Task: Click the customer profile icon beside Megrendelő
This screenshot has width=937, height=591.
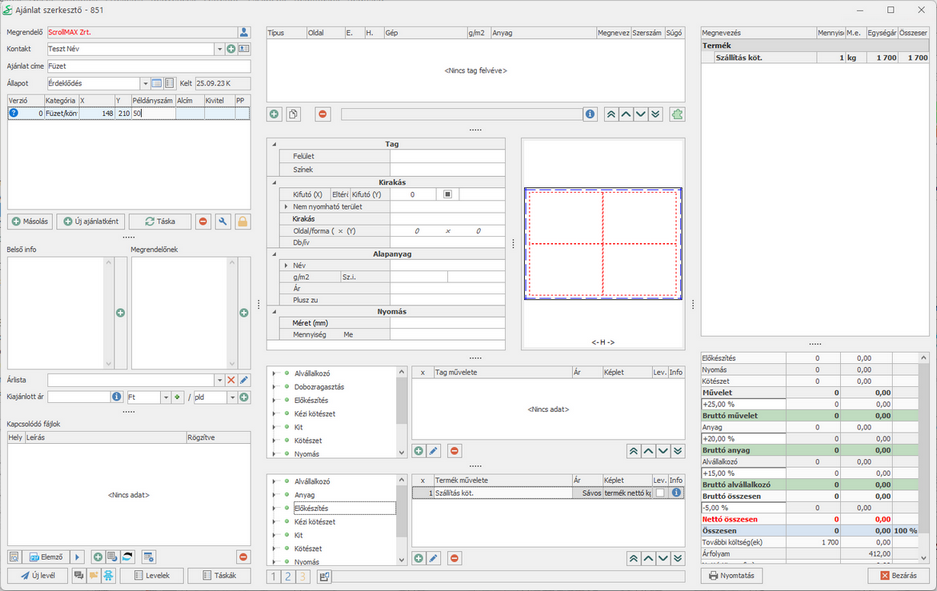Action: pos(244,32)
